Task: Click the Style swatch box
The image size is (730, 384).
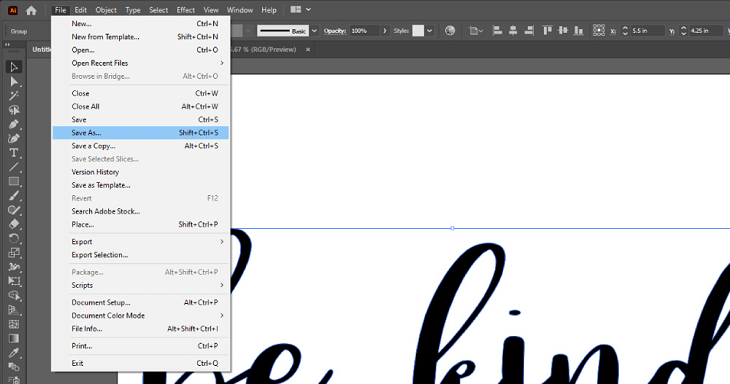Action: point(418,31)
